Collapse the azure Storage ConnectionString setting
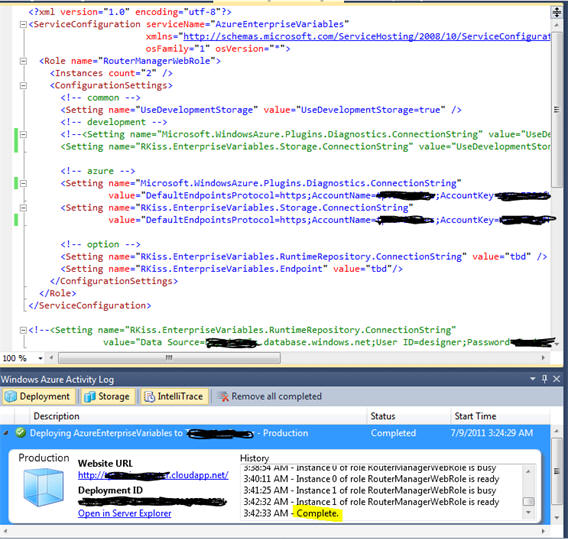 tap(23, 208)
